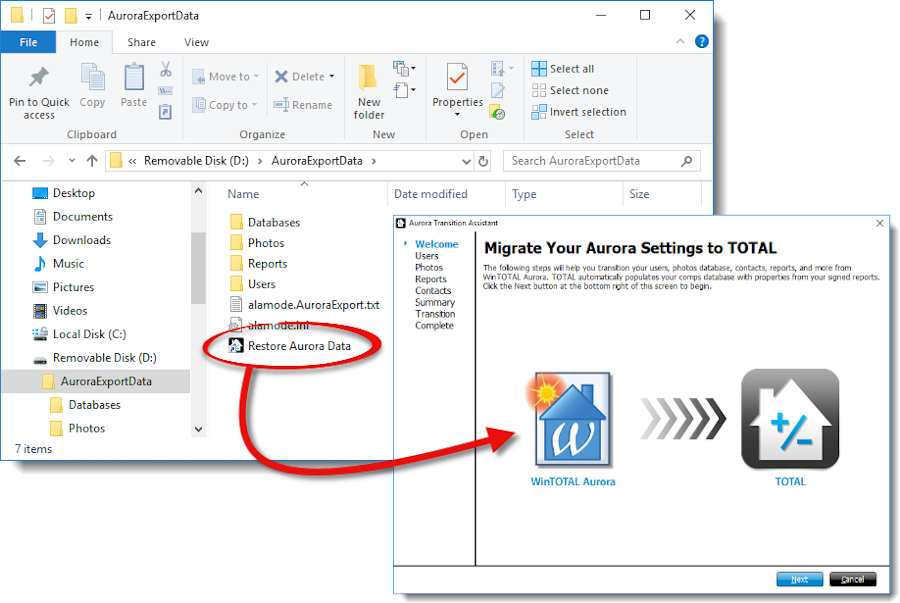Click the blue Help question mark icon
Viewport: 900px width, 603px height.
(x=701, y=41)
